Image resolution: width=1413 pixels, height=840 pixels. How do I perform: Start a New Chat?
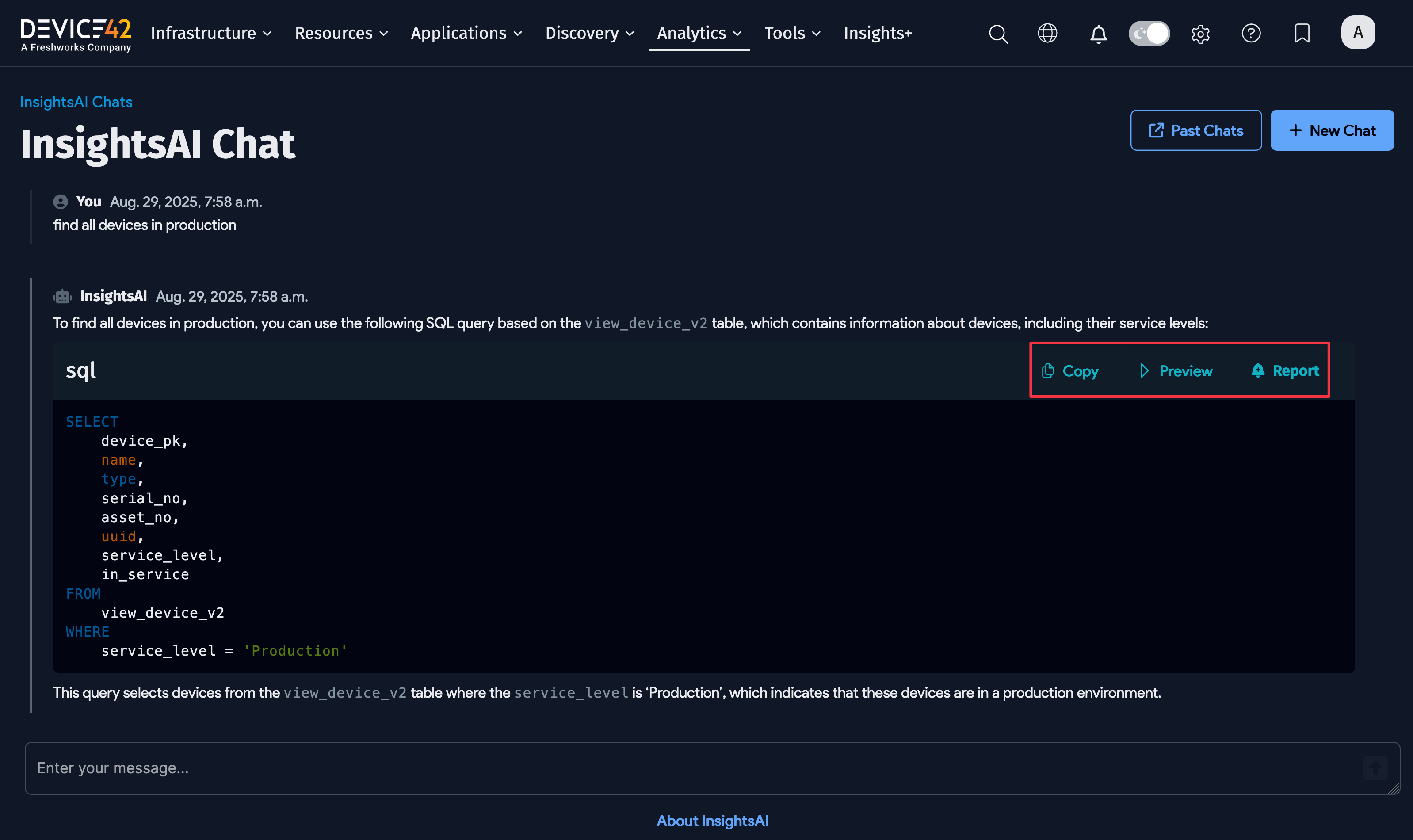1332,130
